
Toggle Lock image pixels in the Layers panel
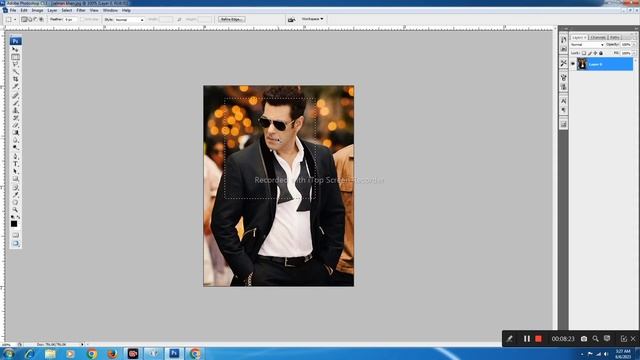589,53
